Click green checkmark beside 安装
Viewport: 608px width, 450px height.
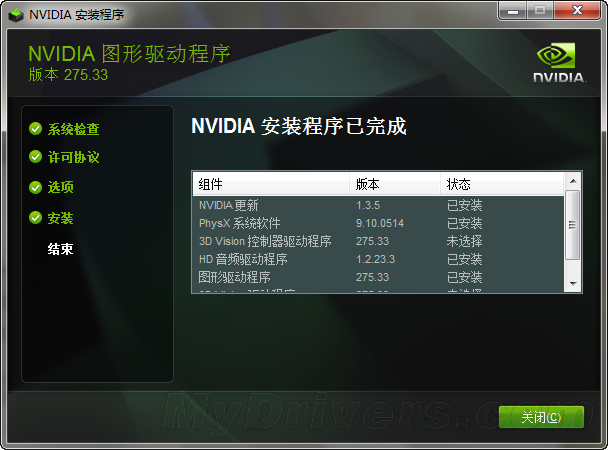pyautogui.click(x=35, y=218)
